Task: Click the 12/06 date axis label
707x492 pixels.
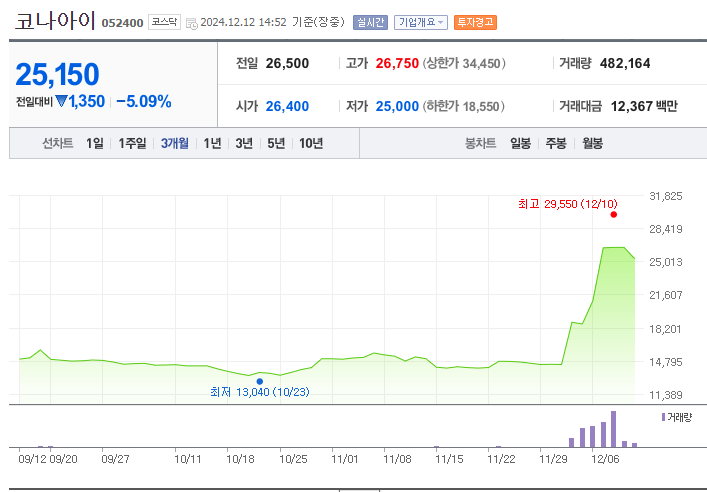Action: point(606,459)
